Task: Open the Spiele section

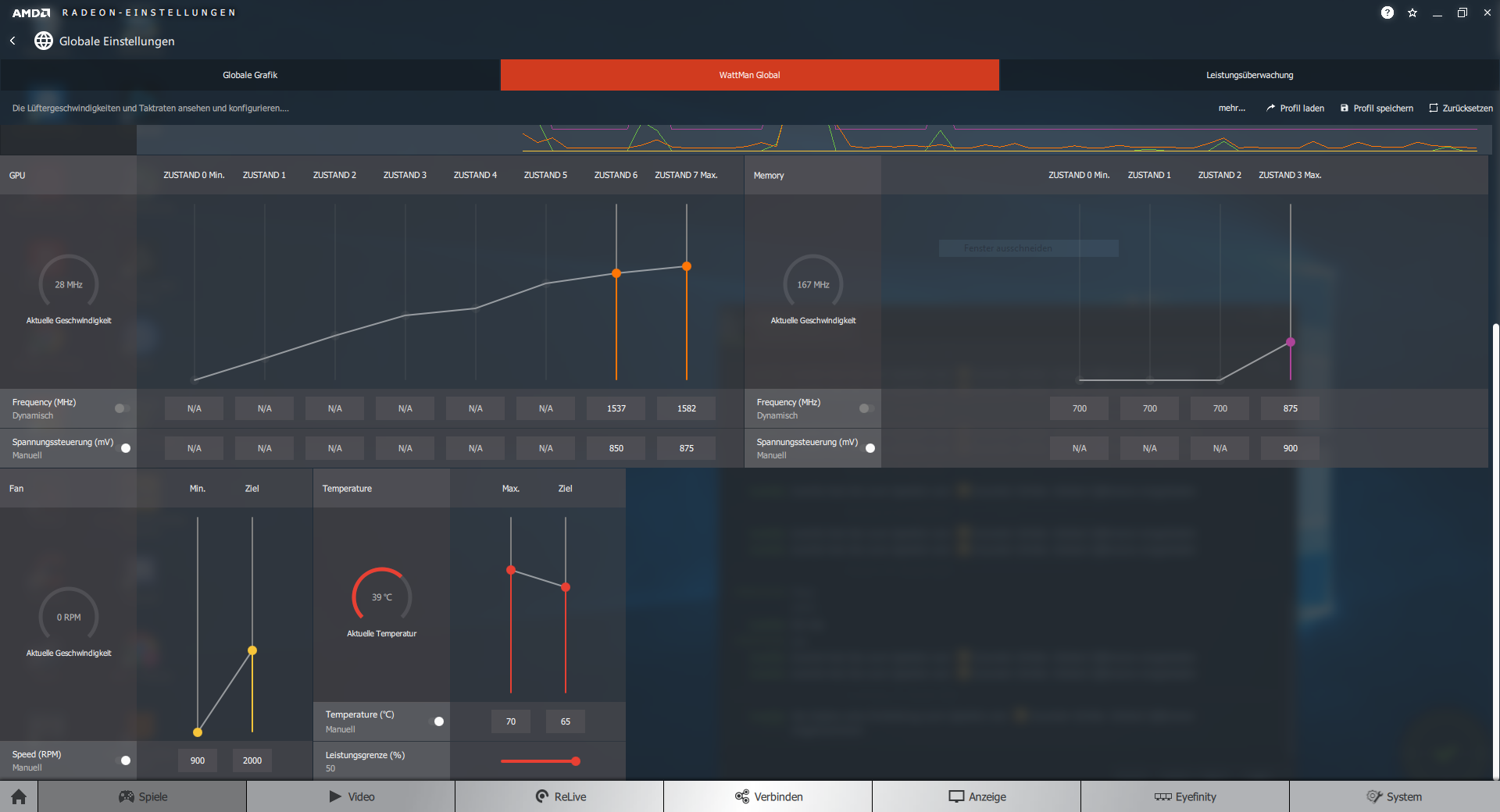Action: [142, 796]
